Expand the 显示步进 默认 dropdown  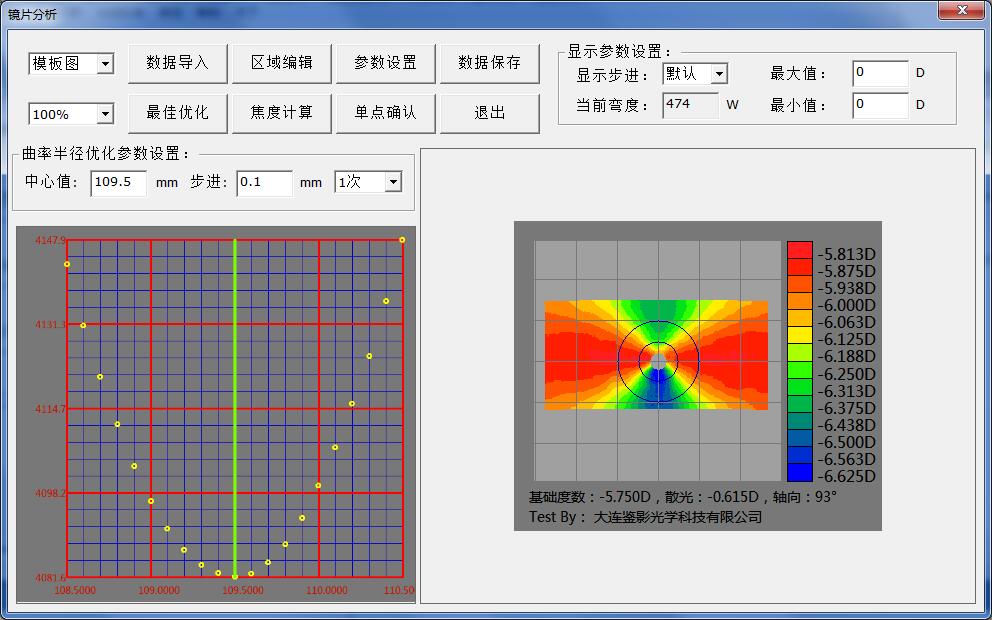point(718,74)
